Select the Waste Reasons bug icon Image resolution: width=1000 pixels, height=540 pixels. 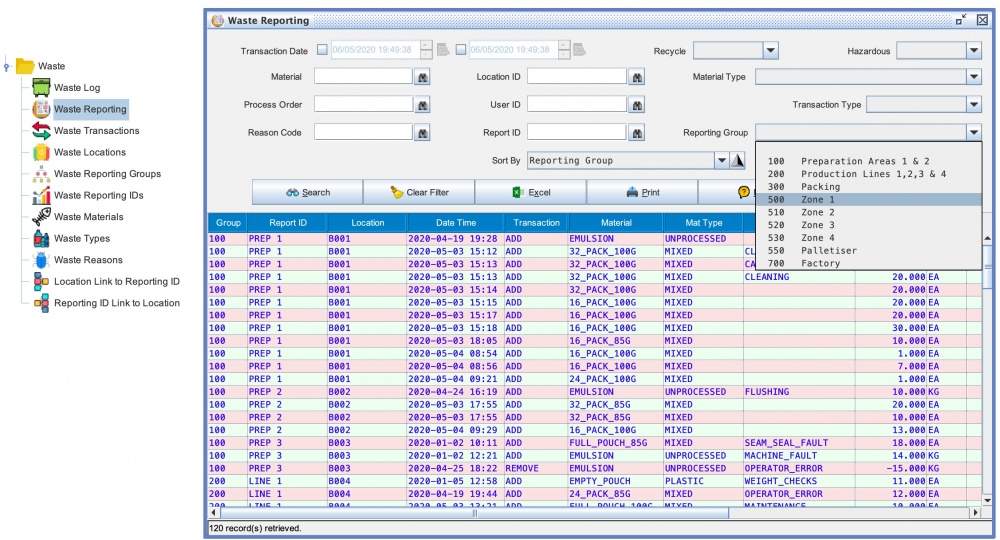[41, 260]
